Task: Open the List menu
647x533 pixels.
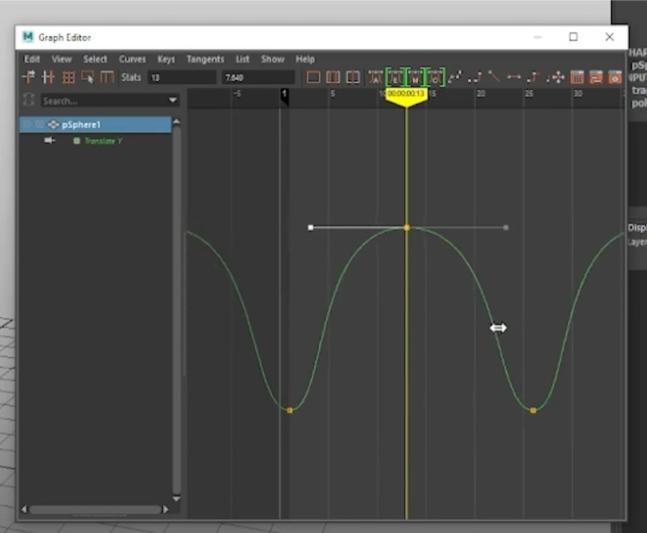Action: 243,59
